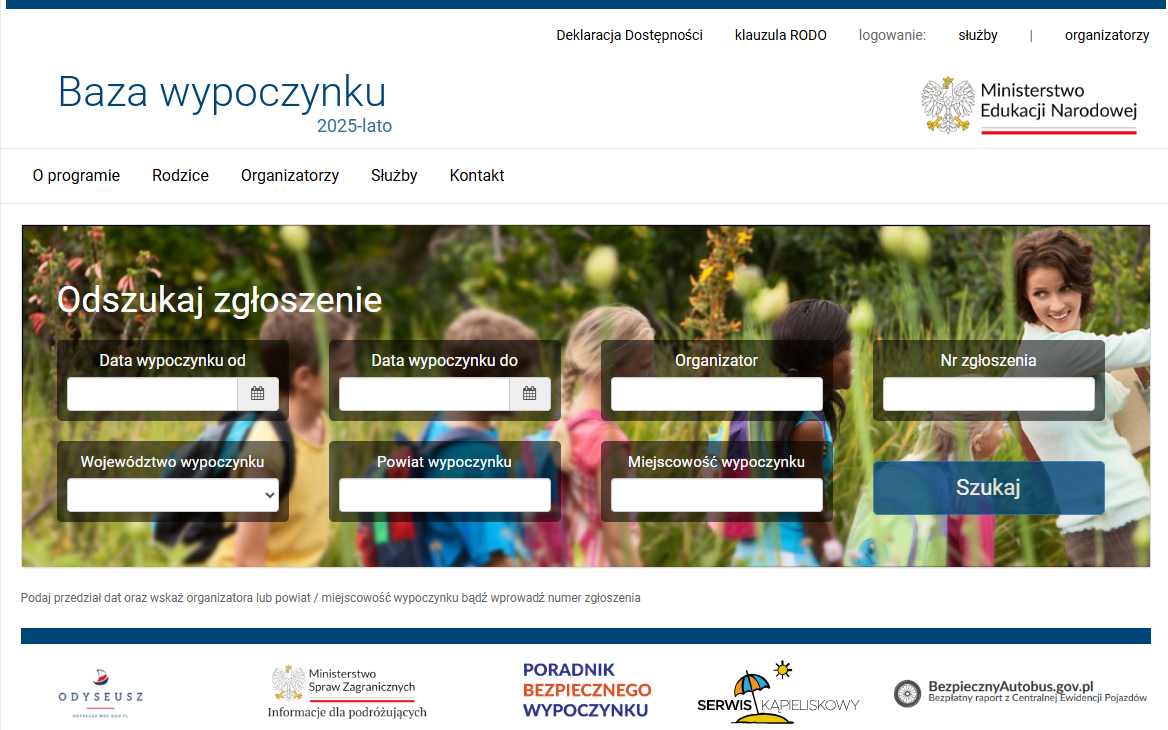Image resolution: width=1168 pixels, height=730 pixels.
Task: Open the Odyseusz logo link
Action: point(100,692)
